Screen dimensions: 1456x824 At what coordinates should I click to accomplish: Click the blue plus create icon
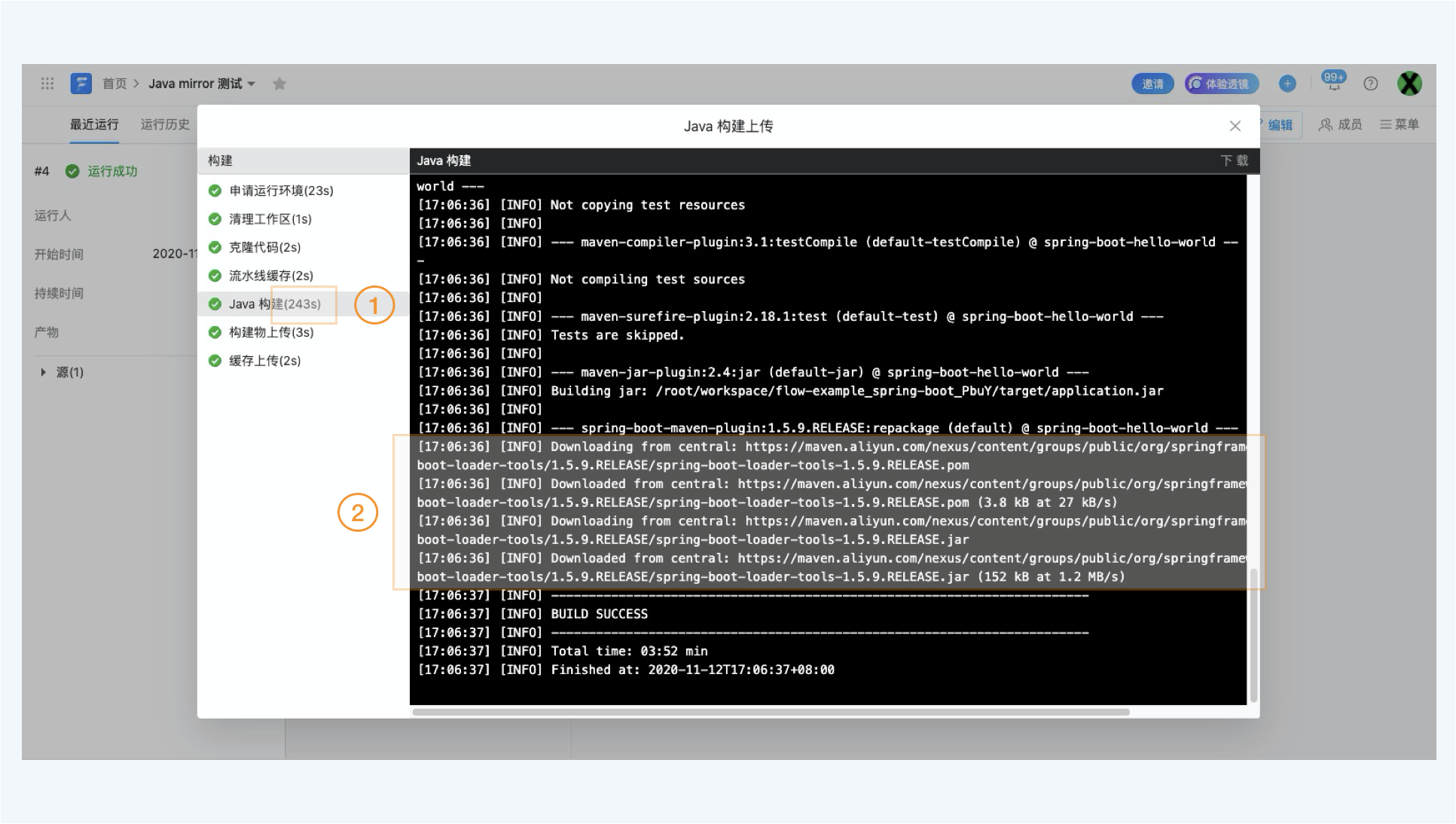[x=1287, y=84]
